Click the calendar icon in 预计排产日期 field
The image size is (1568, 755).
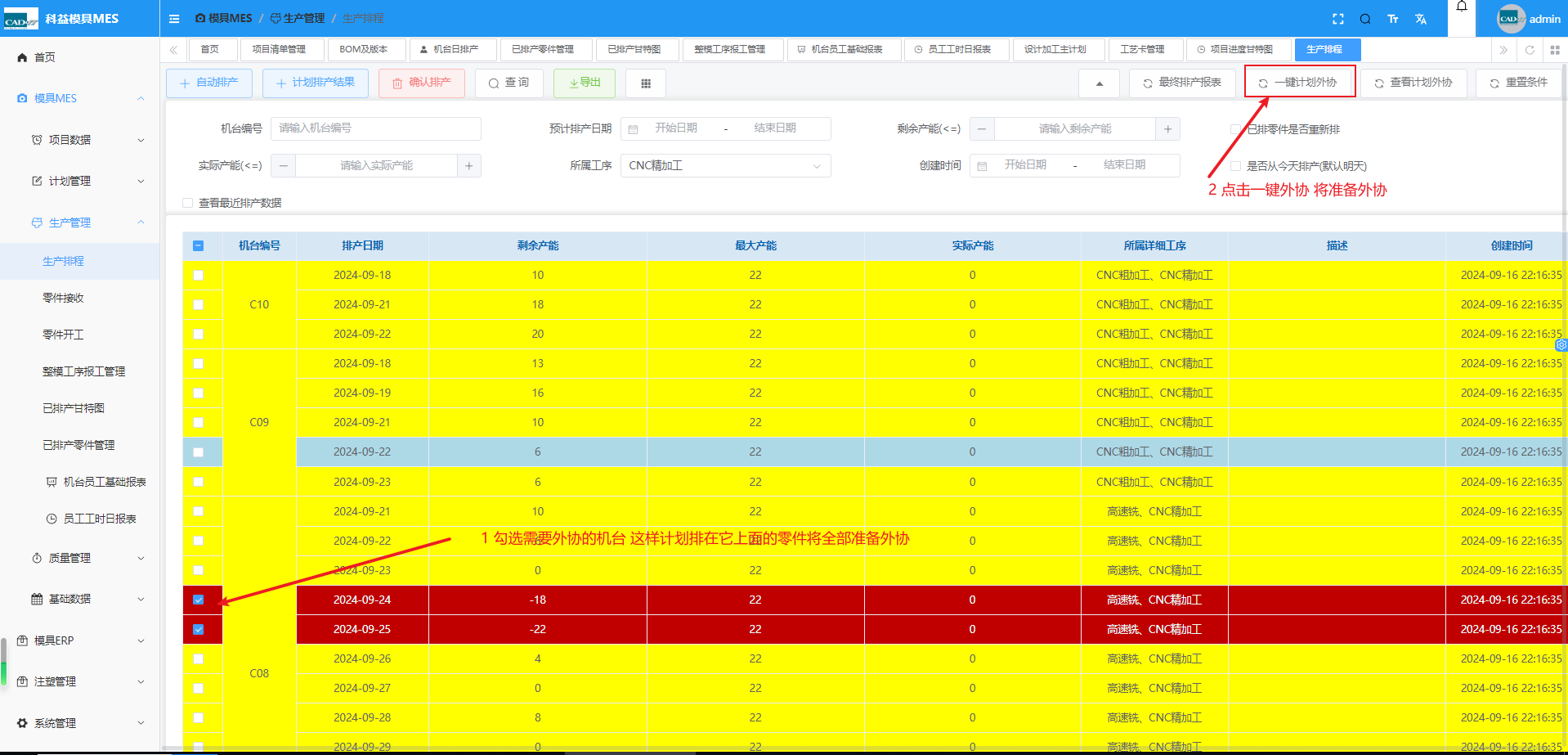[x=633, y=128]
